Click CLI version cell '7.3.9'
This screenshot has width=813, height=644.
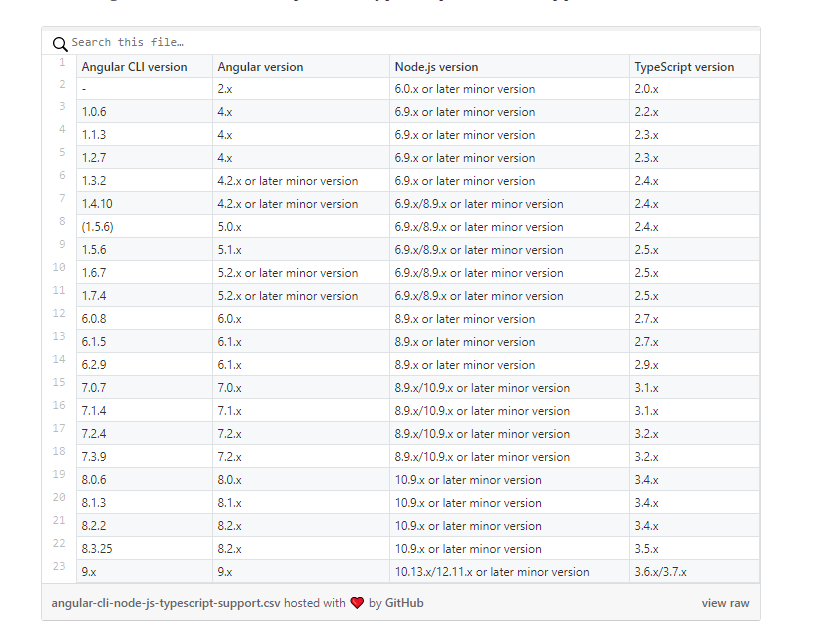[x=145, y=457]
